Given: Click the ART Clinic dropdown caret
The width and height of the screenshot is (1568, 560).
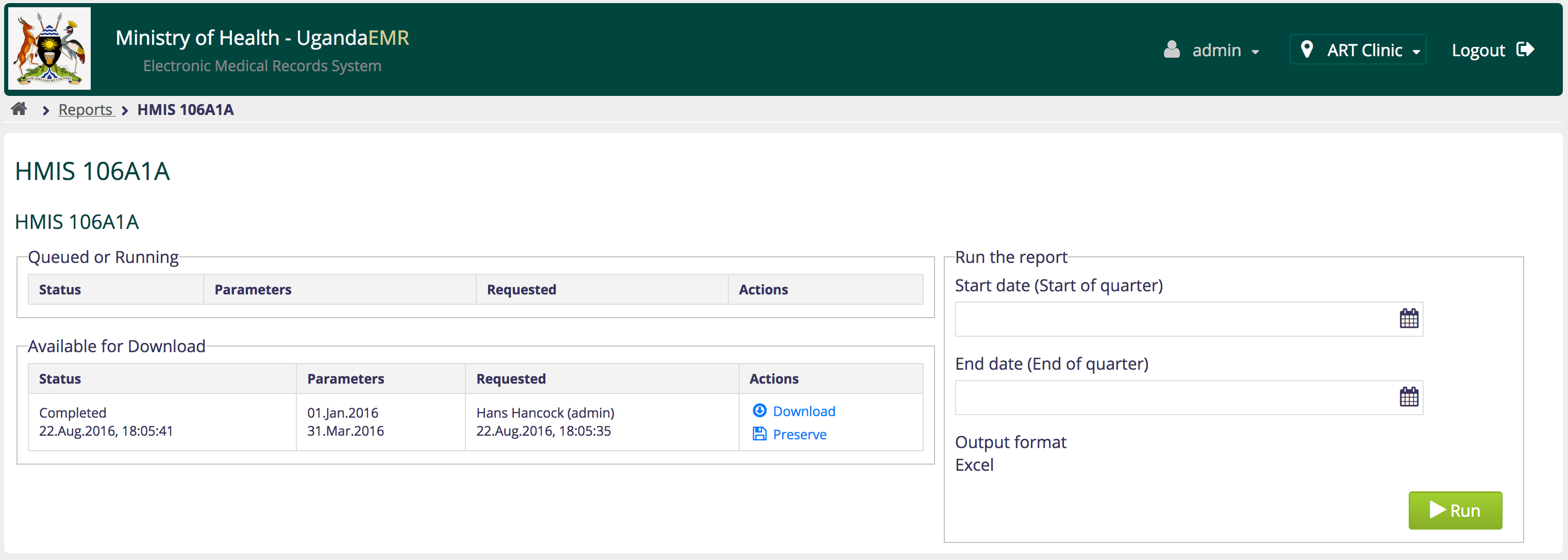Looking at the screenshot, I should (1416, 53).
